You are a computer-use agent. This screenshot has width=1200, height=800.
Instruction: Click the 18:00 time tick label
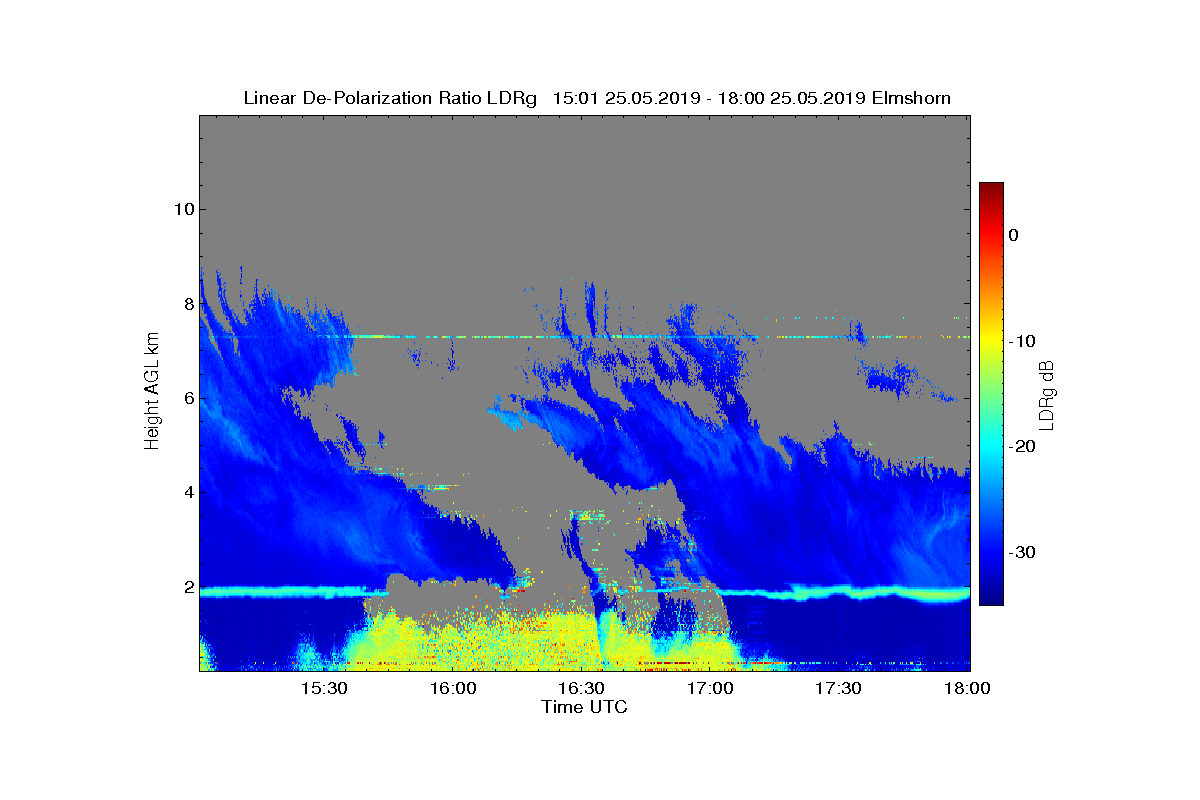[967, 689]
